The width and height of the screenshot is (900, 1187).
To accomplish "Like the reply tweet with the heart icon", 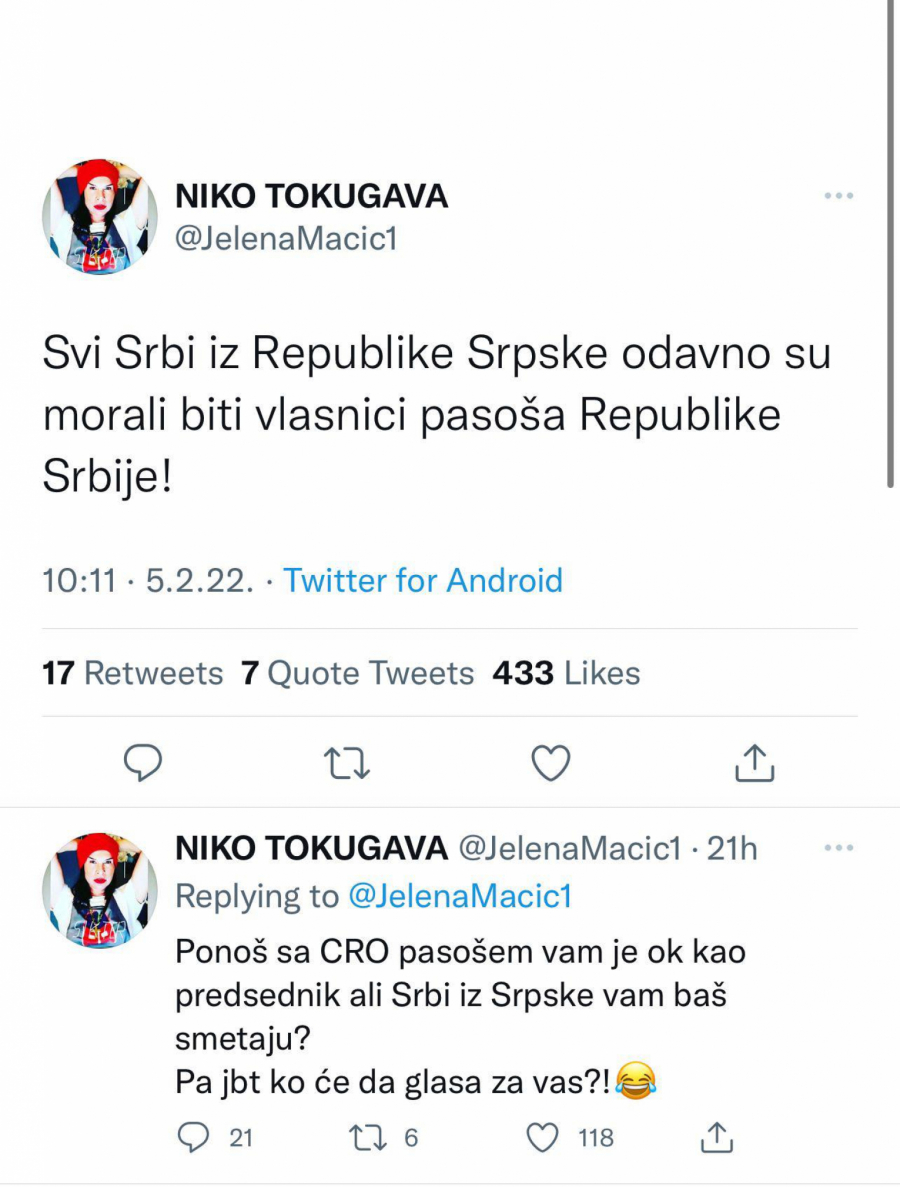I will tap(542, 1137).
